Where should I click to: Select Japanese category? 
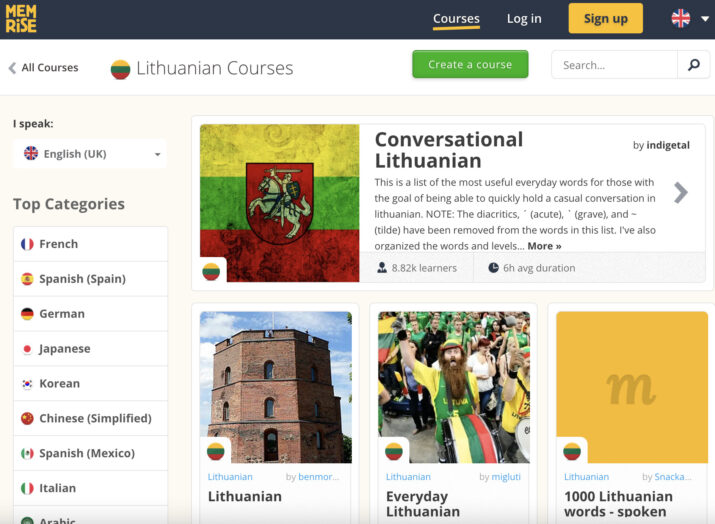click(x=90, y=348)
